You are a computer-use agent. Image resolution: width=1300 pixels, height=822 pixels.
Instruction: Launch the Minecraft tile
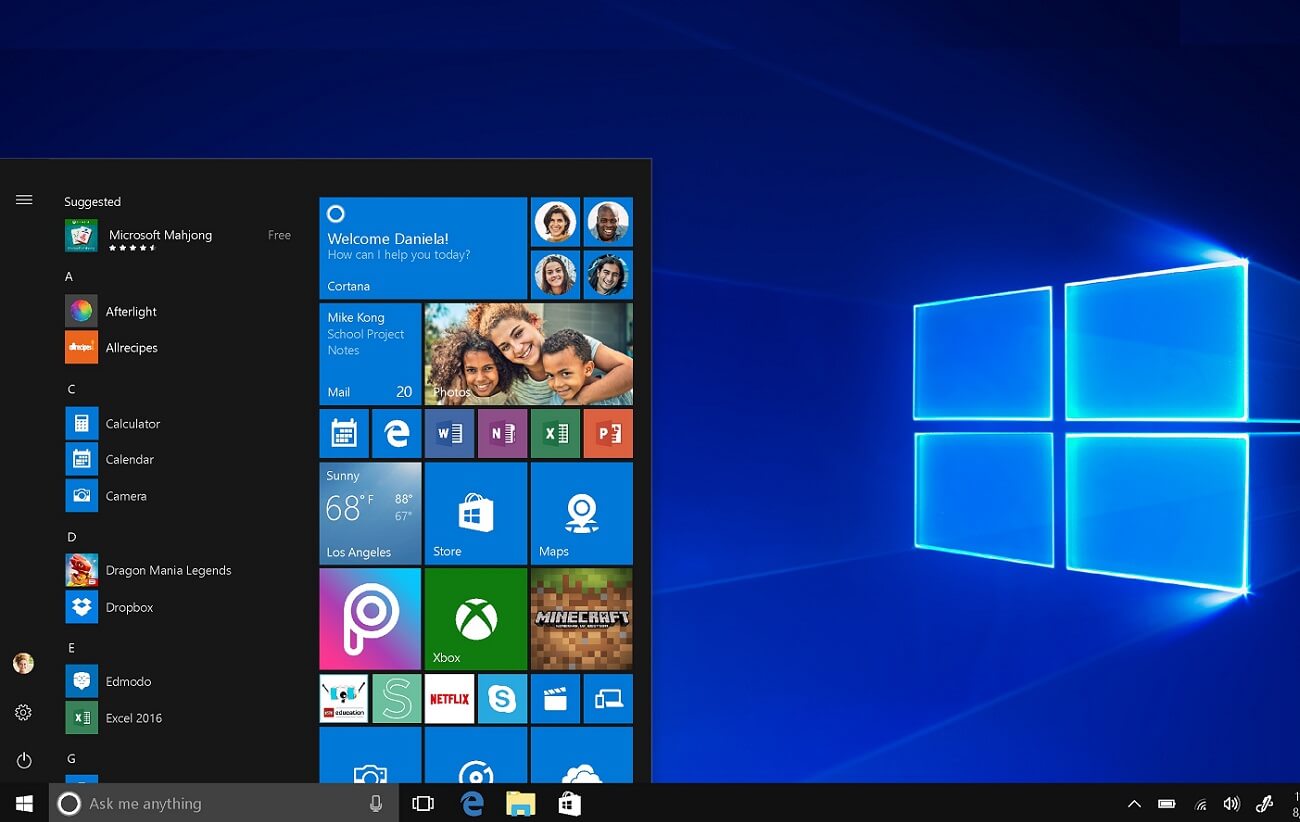[x=581, y=617]
